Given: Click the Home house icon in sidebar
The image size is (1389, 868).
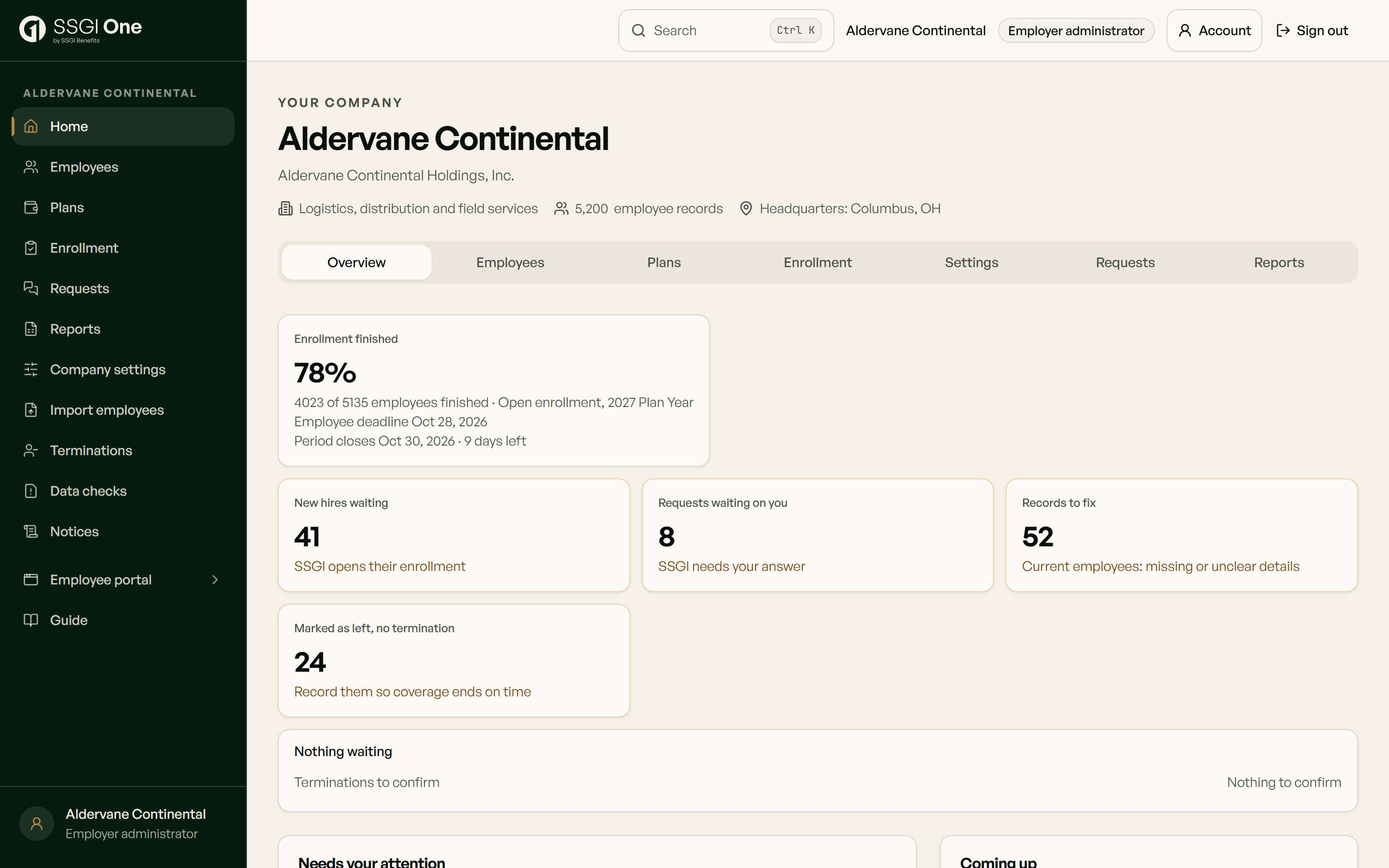Looking at the screenshot, I should click(x=31, y=126).
